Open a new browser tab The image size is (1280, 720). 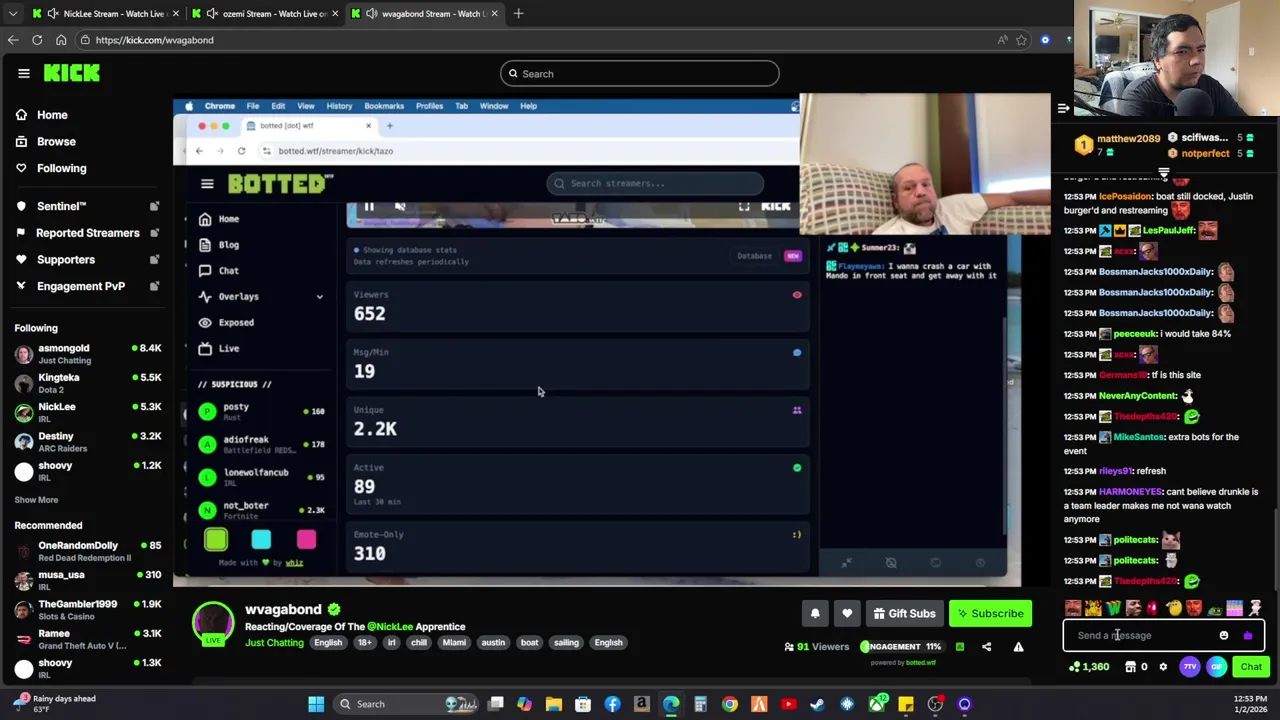[518, 14]
